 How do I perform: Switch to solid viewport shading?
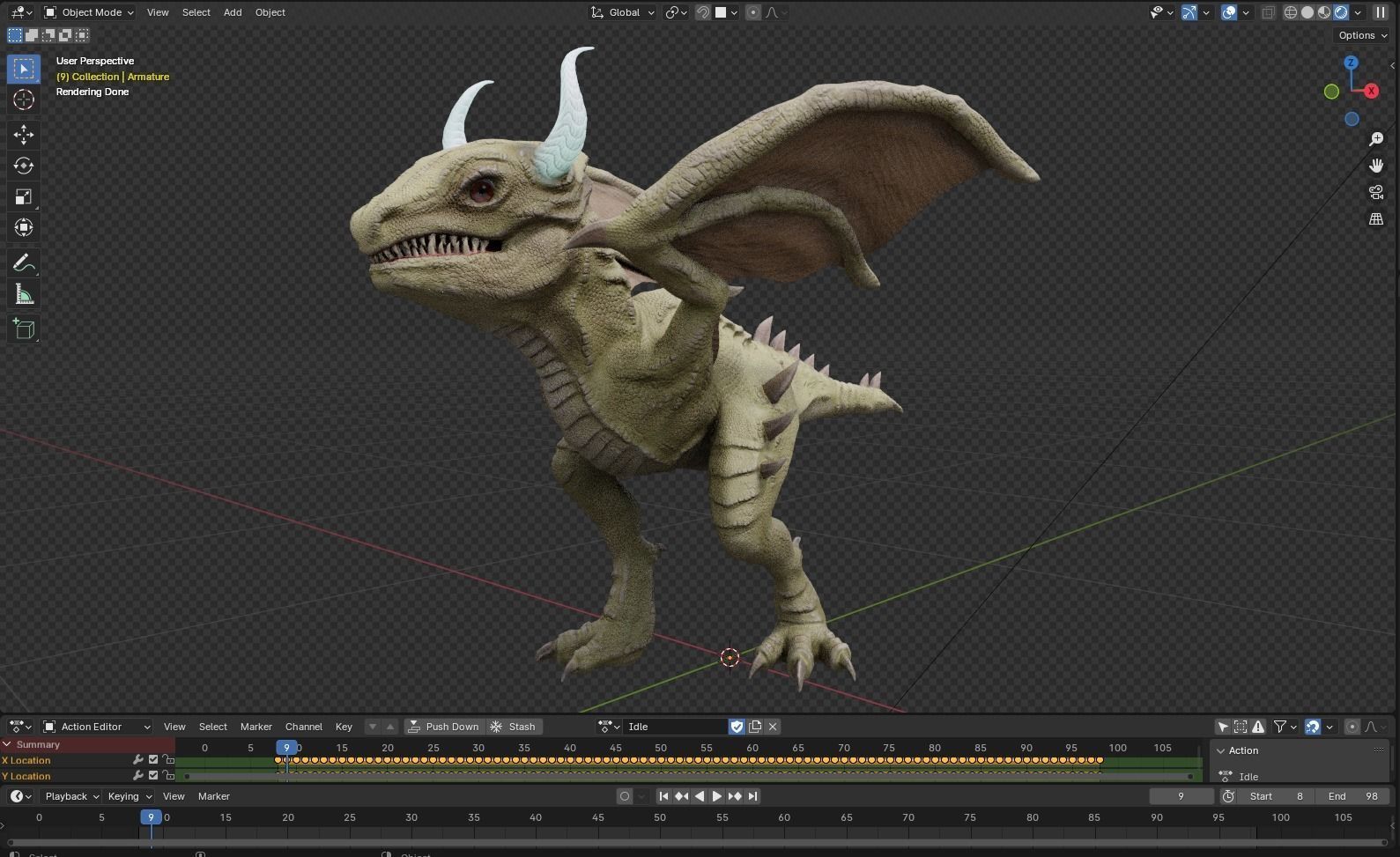(1307, 12)
